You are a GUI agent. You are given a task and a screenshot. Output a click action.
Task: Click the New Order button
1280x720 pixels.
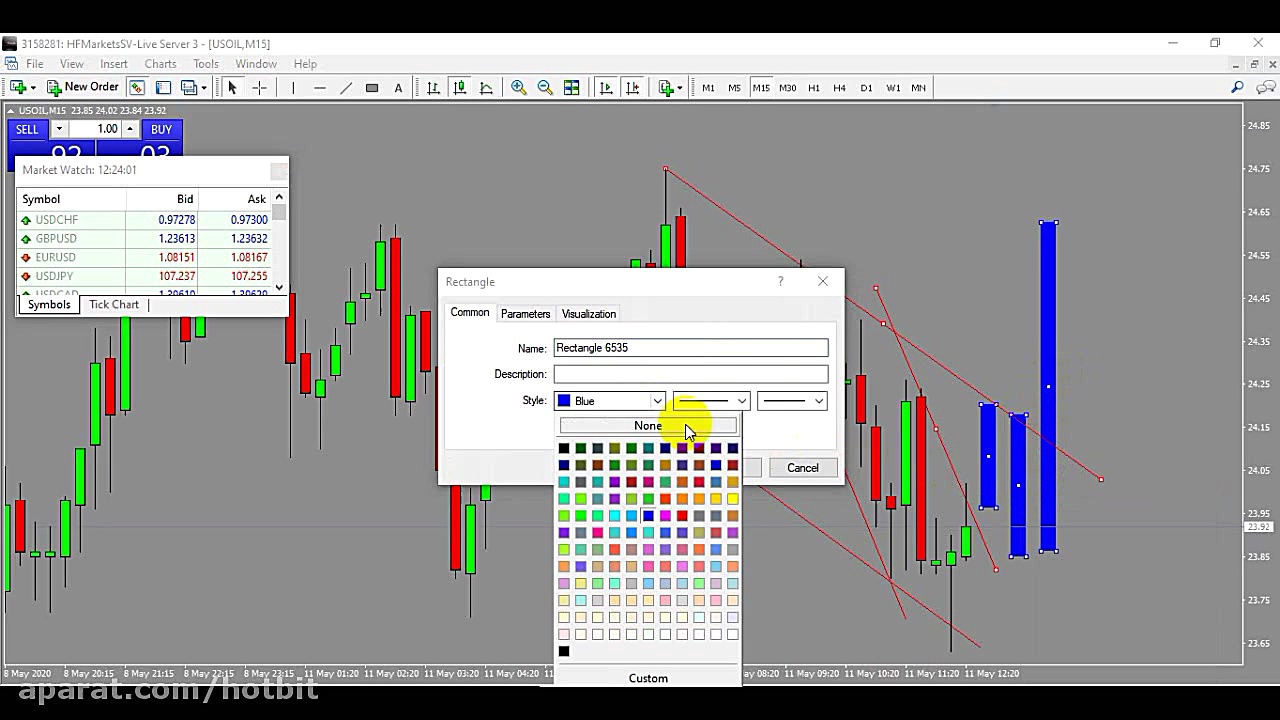point(83,87)
